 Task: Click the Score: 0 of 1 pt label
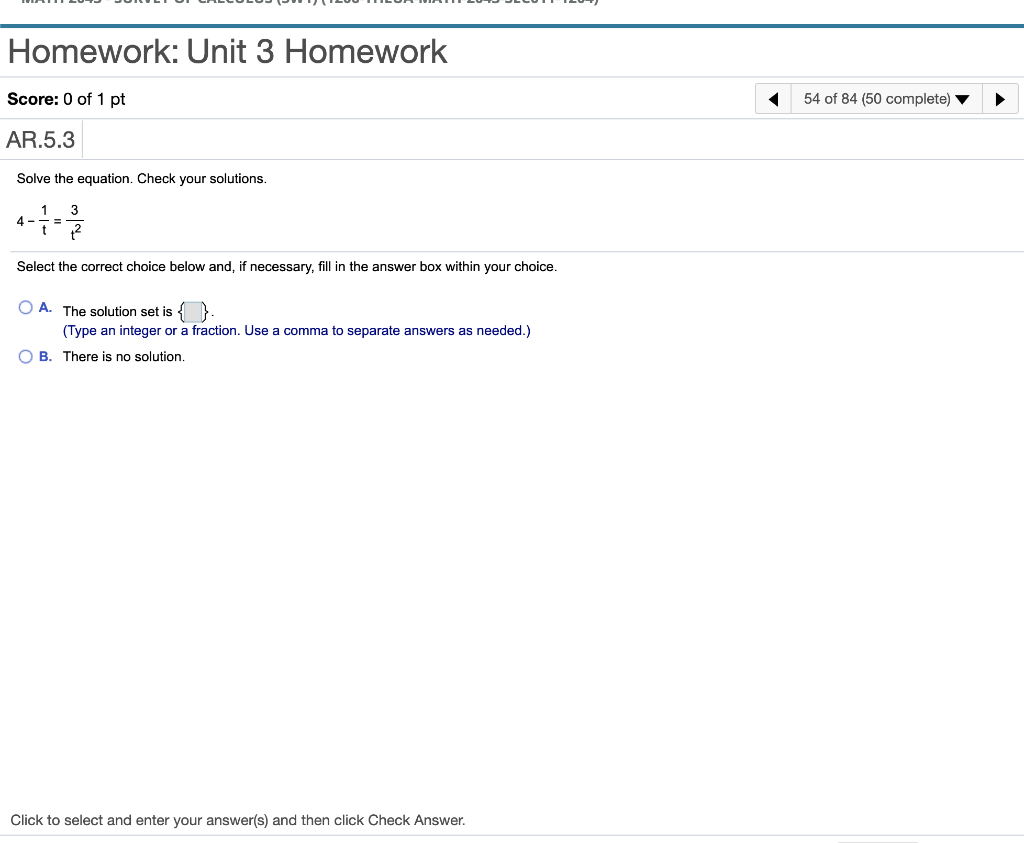point(65,98)
